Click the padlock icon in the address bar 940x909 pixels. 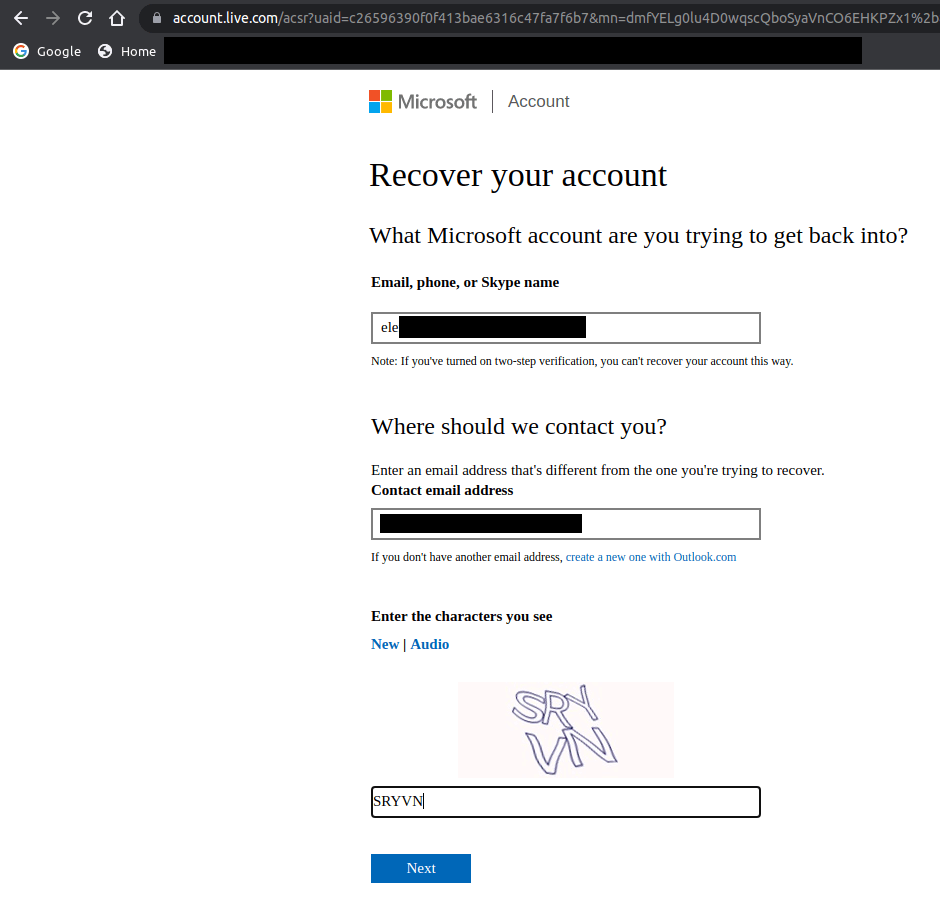(x=155, y=17)
